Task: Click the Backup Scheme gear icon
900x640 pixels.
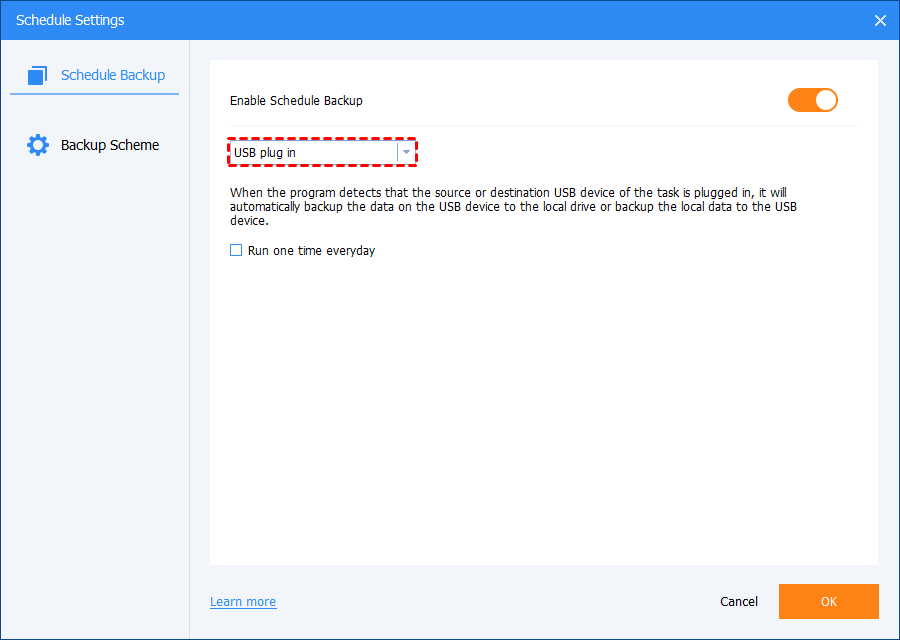Action: pyautogui.click(x=38, y=145)
